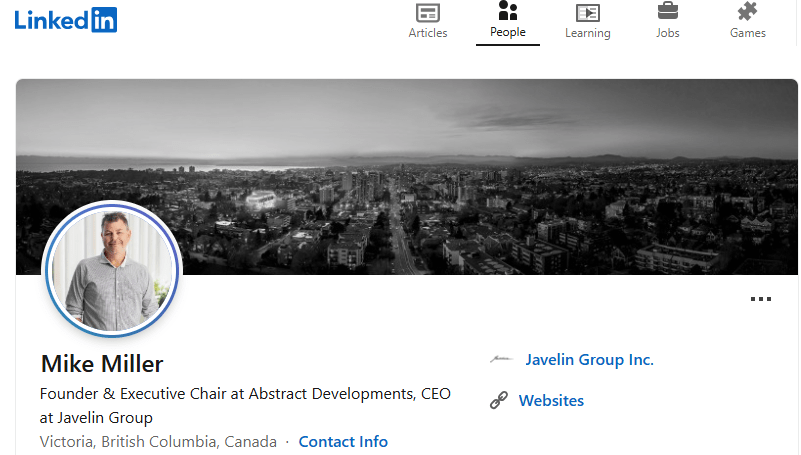Open the Games puzzle piece icon
Screen dimensions: 801x455
point(747,12)
